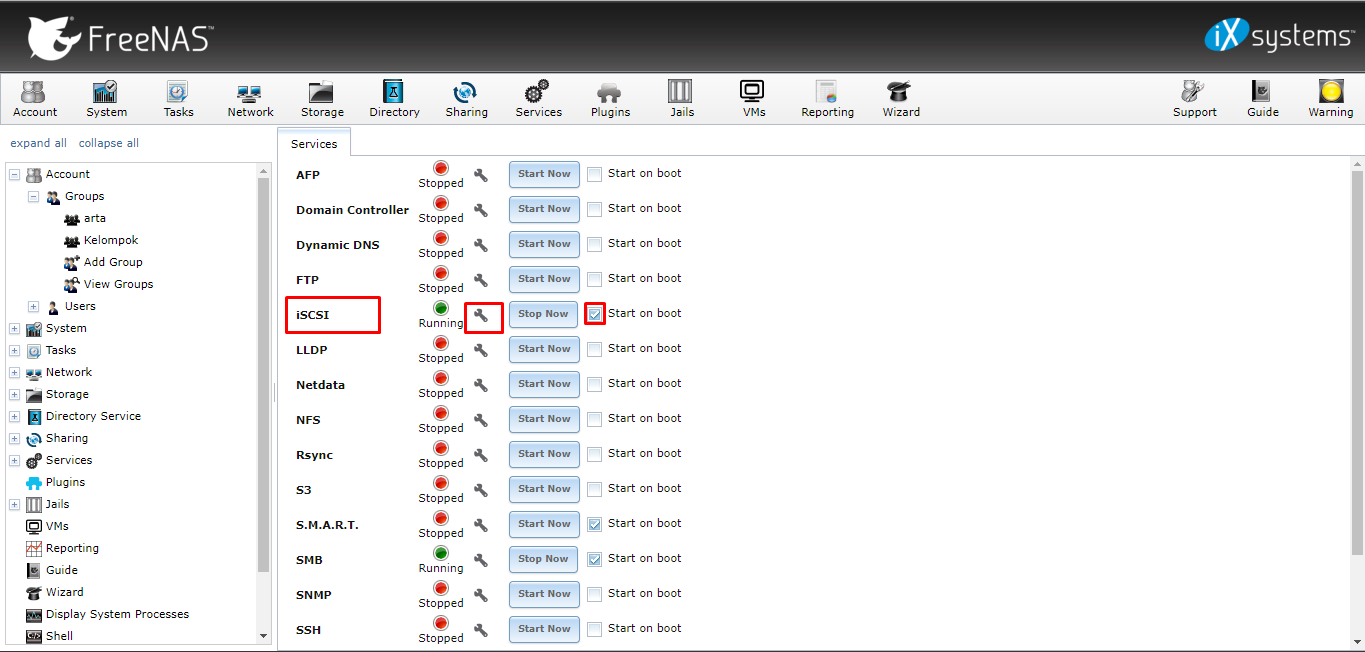Open Shell from the sidebar
Screen dimensions: 1365x652
tap(58, 635)
